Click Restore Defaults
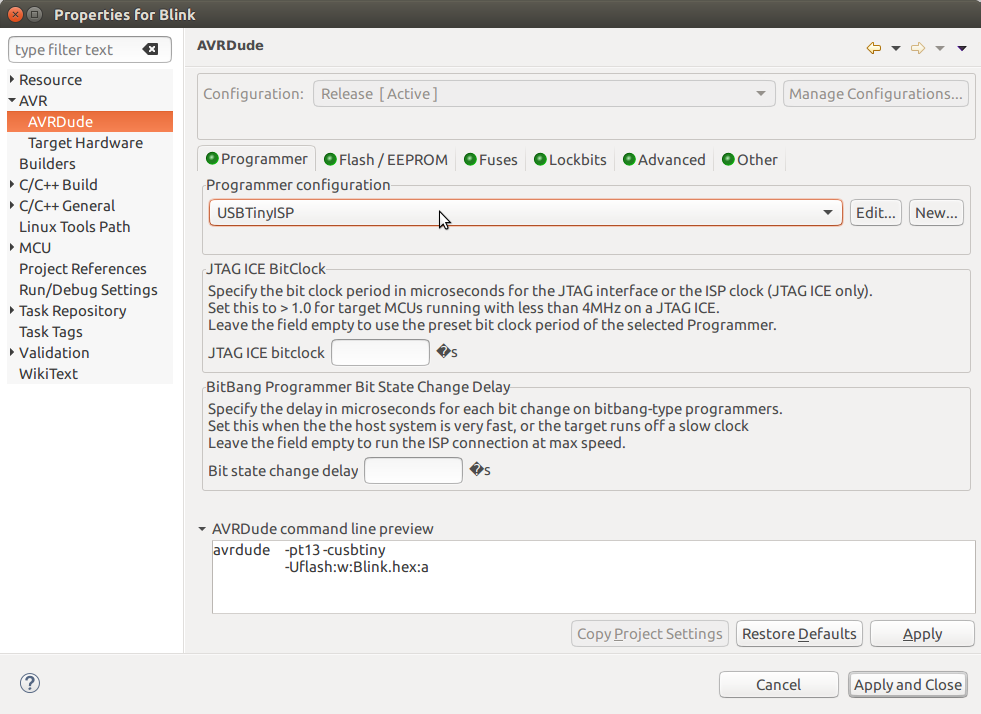This screenshot has height=714, width=981. (798, 633)
